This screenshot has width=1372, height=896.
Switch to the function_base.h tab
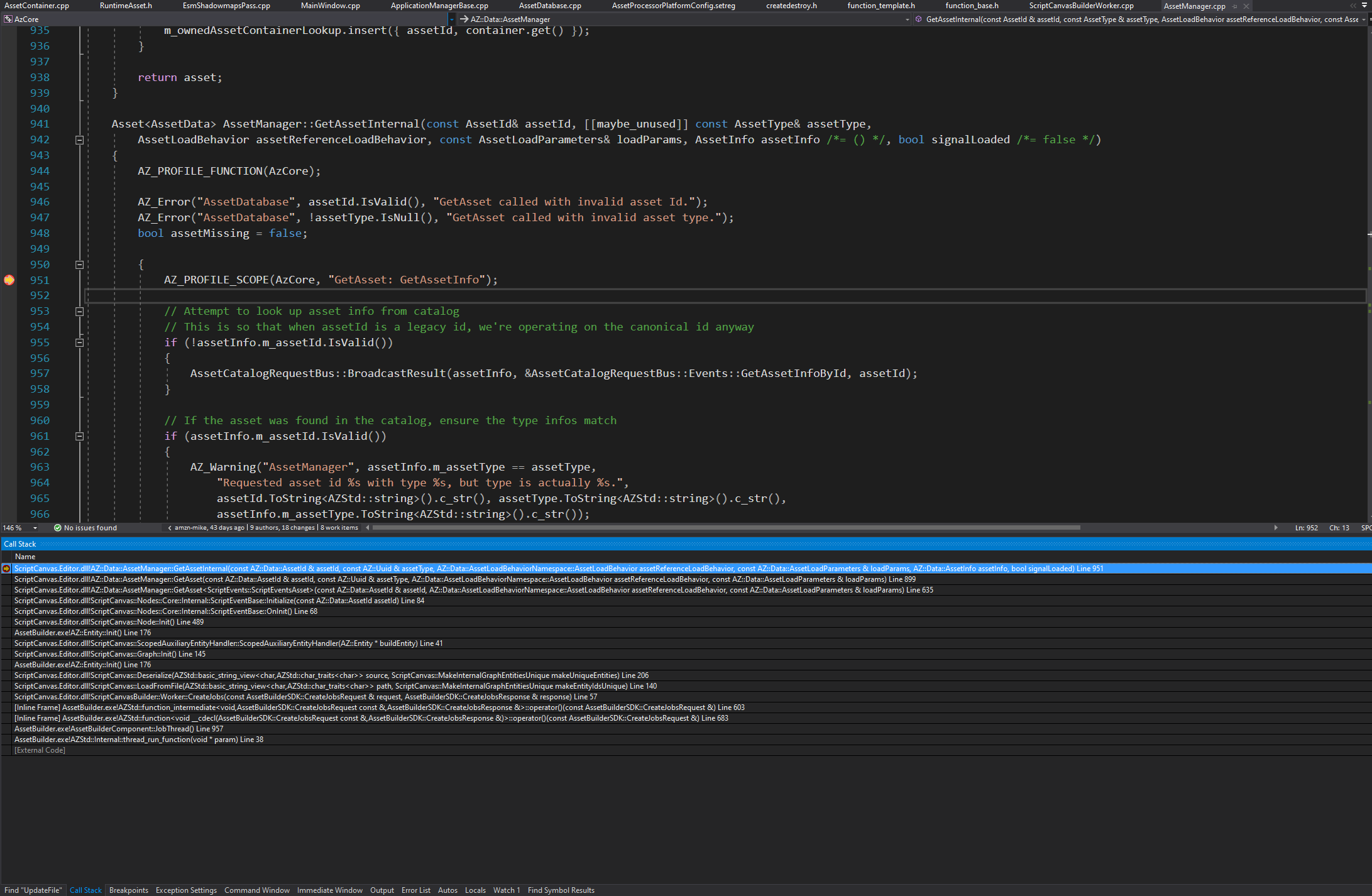coord(972,6)
